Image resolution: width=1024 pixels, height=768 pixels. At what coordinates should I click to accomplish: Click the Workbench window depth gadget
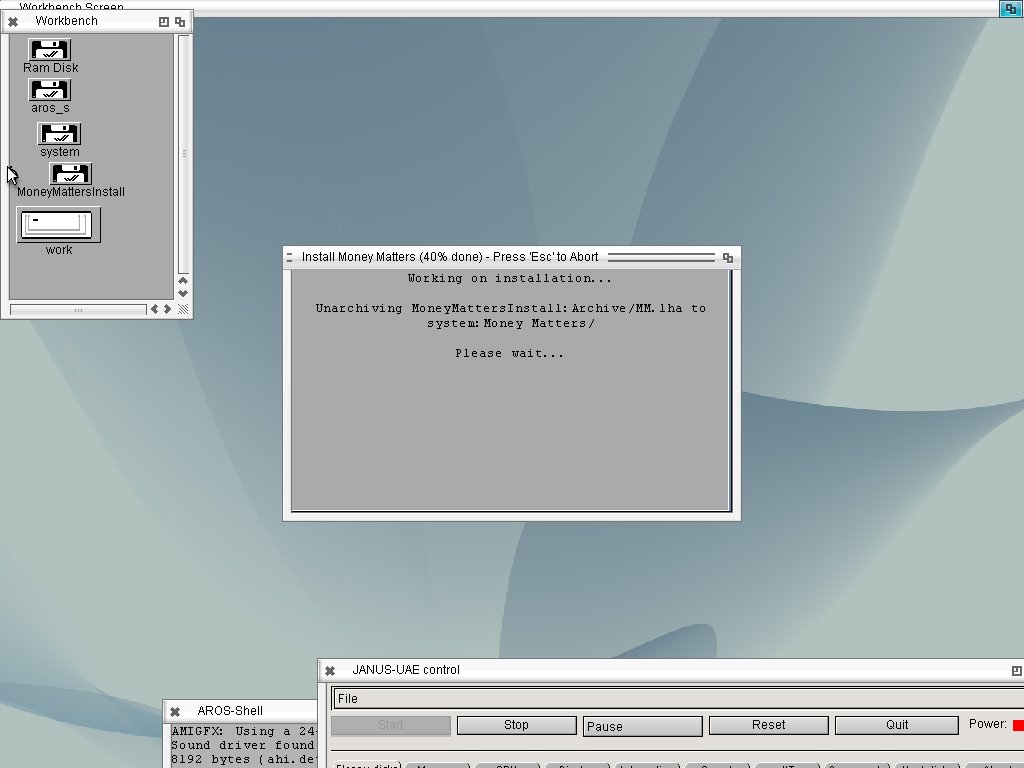[x=180, y=22]
